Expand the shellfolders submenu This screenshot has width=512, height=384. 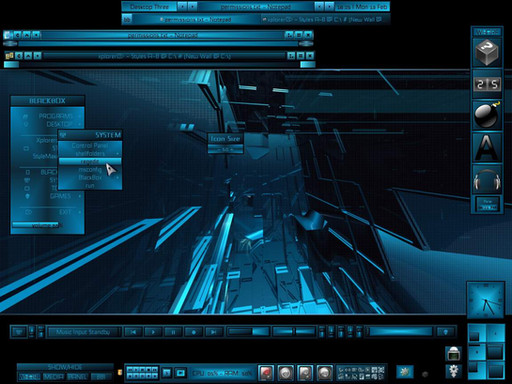click(x=90, y=154)
